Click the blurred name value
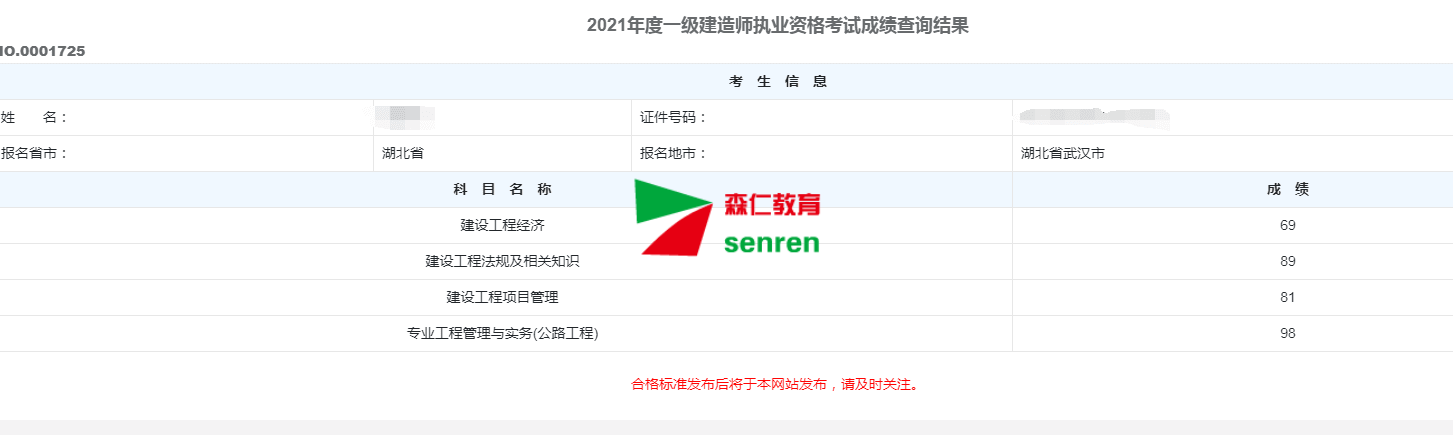The width and height of the screenshot is (1453, 435). pos(406,117)
